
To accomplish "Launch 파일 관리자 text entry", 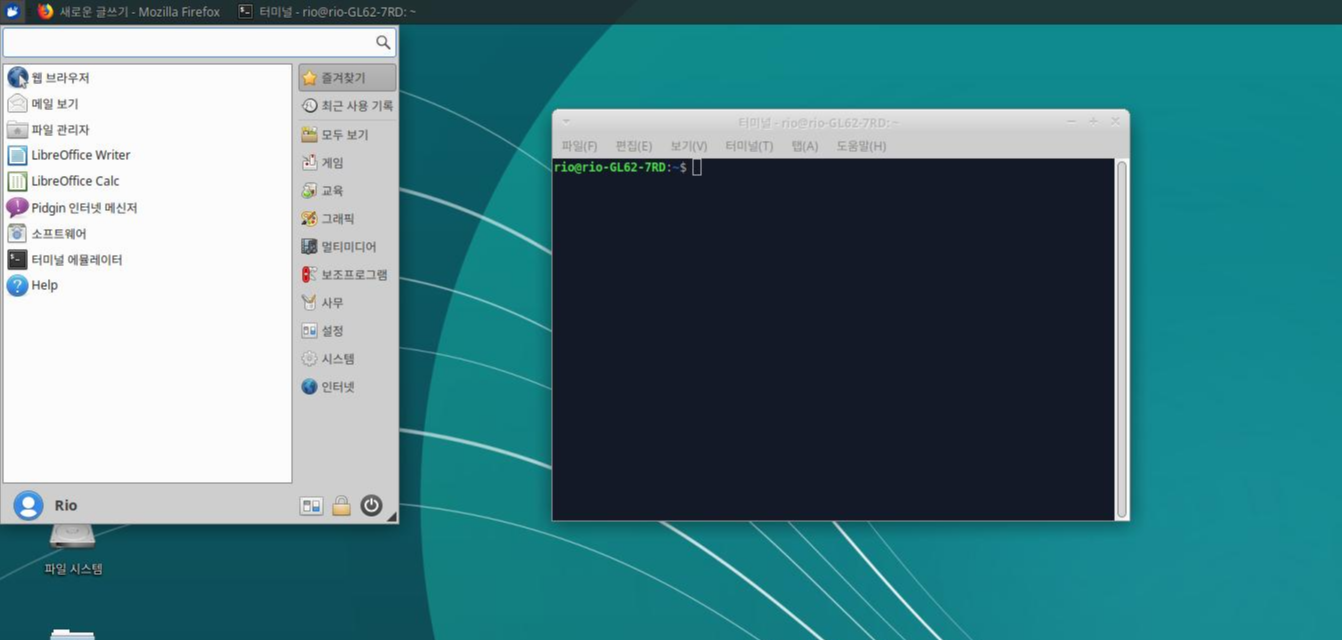I will click(60, 129).
